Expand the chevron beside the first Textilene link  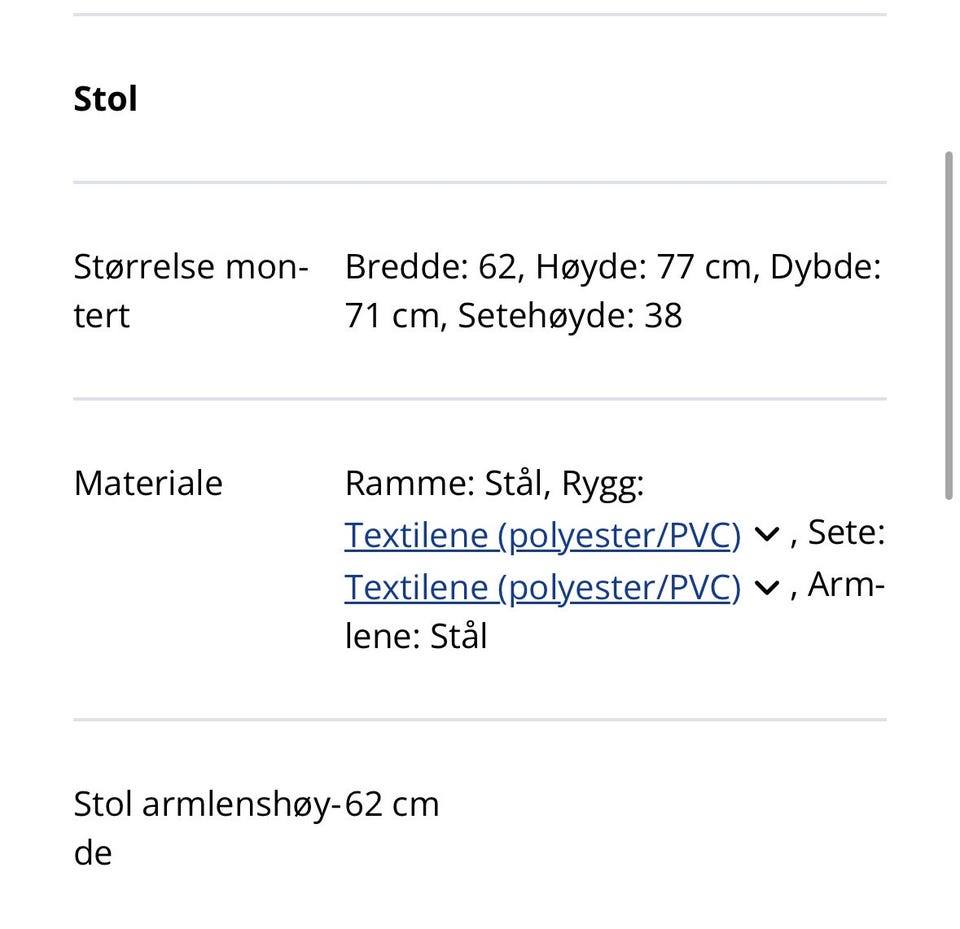[767, 534]
